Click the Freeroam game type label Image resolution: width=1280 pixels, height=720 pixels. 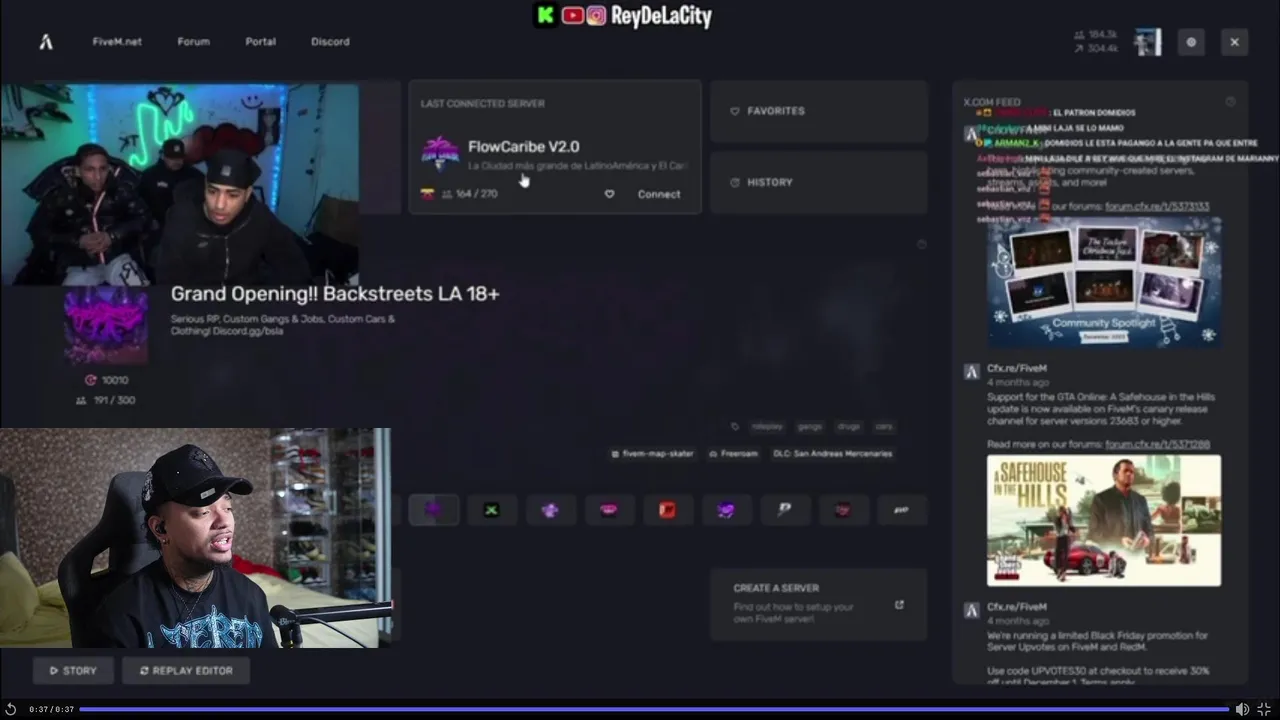(x=733, y=454)
